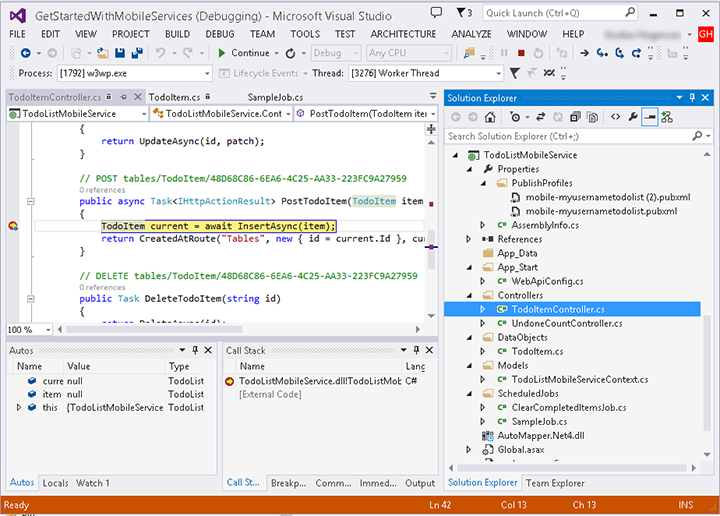Viewport: 720px width, 516px height.
Task: Click Solution Explorer Home icon
Action: click(490, 117)
